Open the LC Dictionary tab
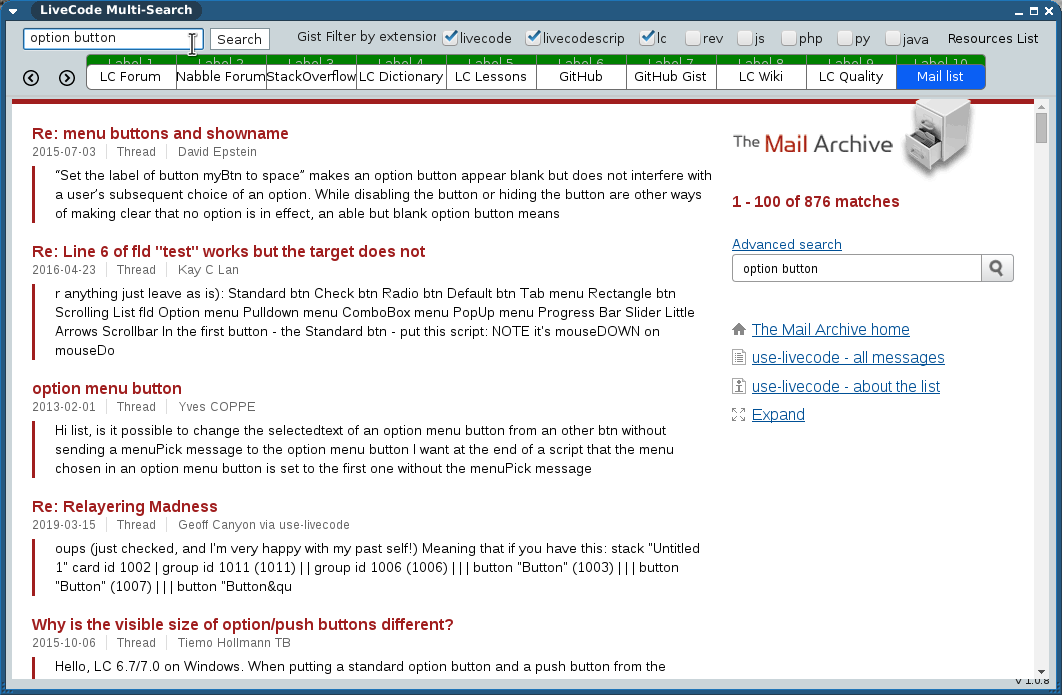The height and width of the screenshot is (695, 1062). coord(401,77)
